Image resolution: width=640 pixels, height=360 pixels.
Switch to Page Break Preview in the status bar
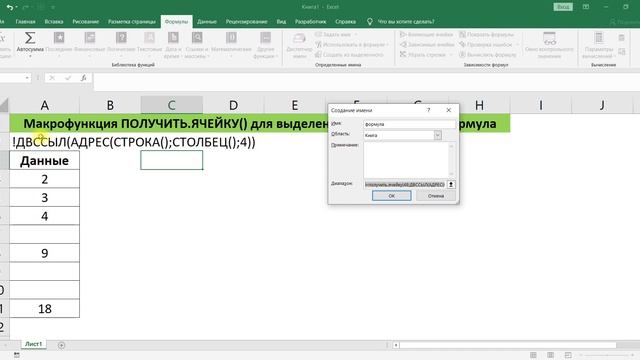(x=568, y=355)
